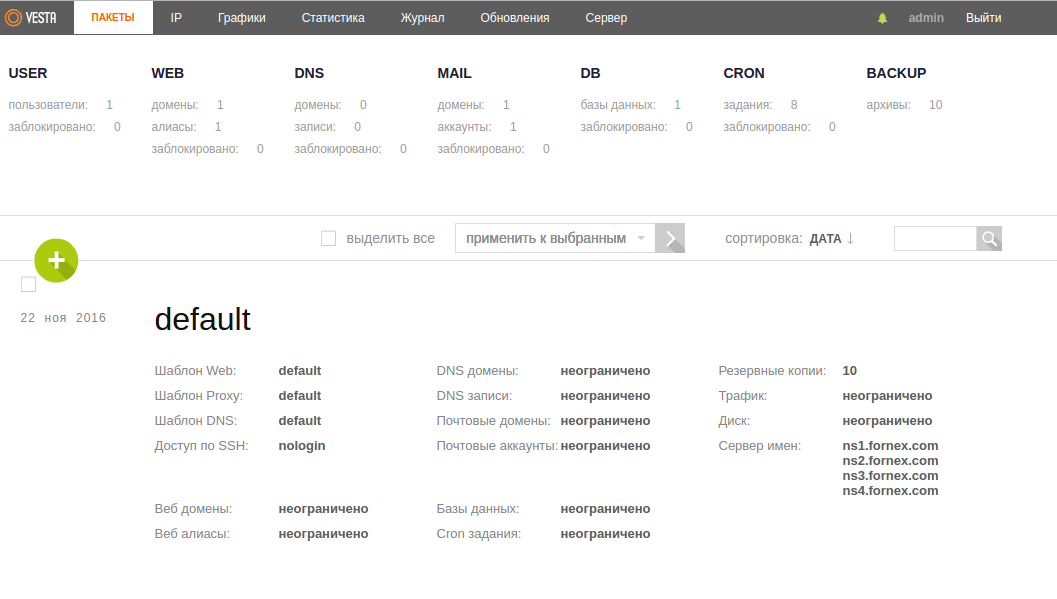The image size is (1057, 599).
Task: Open the Журнал tab
Action: click(422, 18)
